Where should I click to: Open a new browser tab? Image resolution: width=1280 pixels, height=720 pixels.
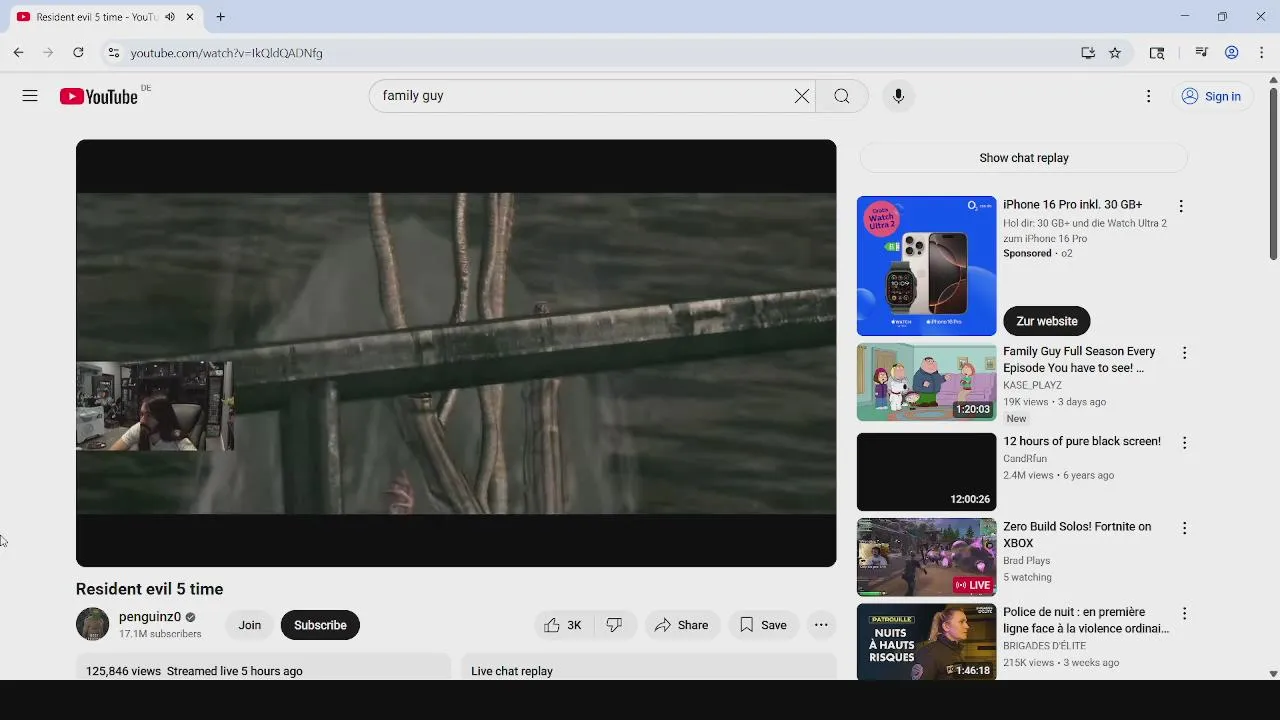click(x=221, y=17)
